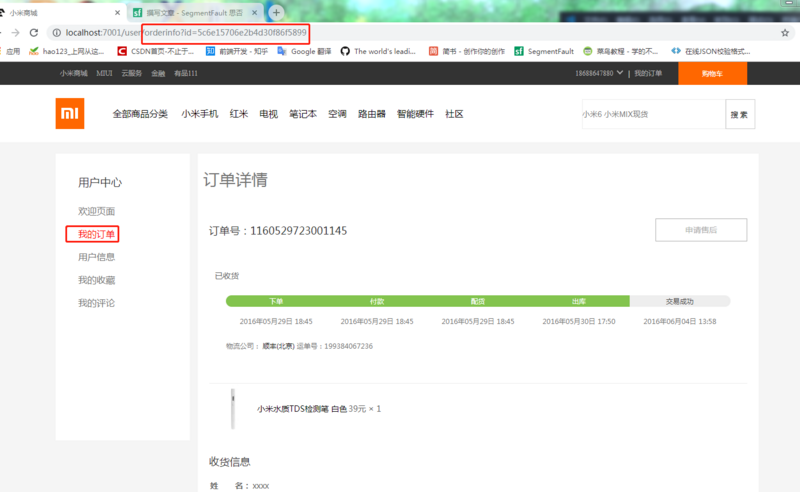The width and height of the screenshot is (800, 492).
Task: Open the 前端开发 - 知乎 bookmark
Action: tap(237, 51)
